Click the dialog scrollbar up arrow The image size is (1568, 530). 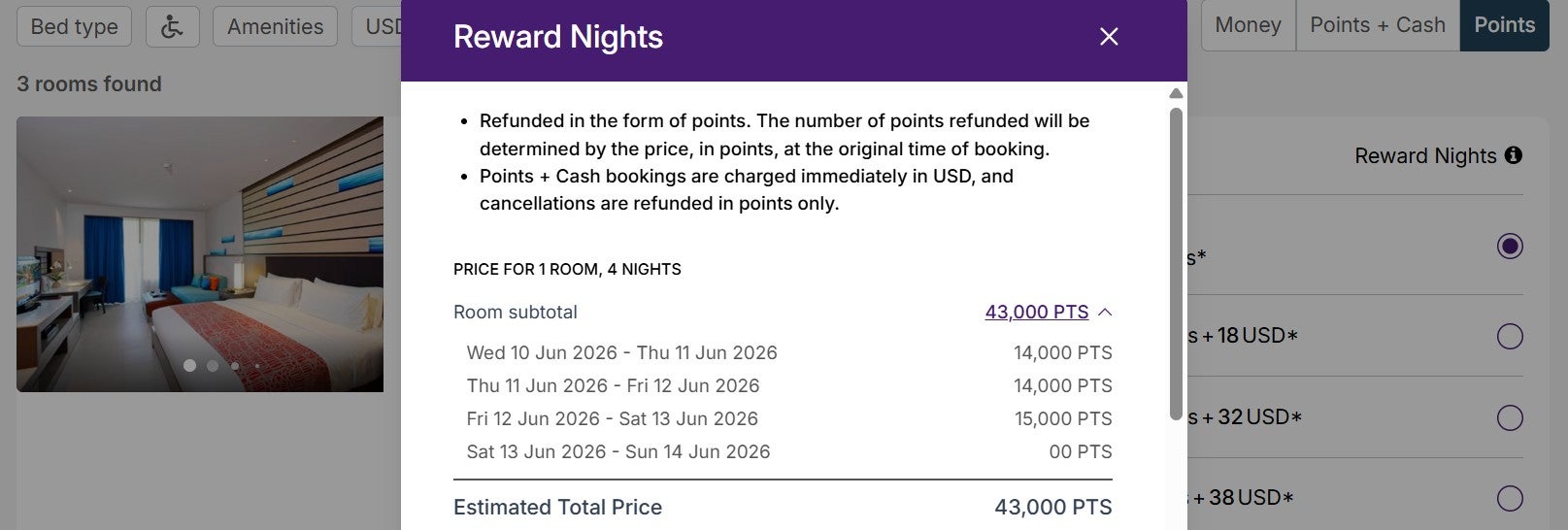coord(1176,93)
